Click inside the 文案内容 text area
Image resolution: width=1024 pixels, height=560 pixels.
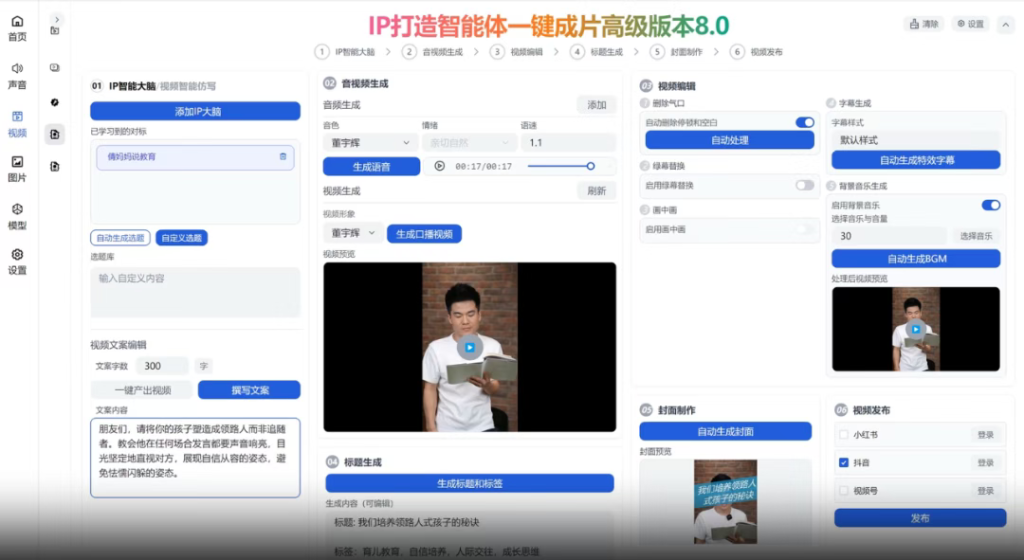[195, 458]
